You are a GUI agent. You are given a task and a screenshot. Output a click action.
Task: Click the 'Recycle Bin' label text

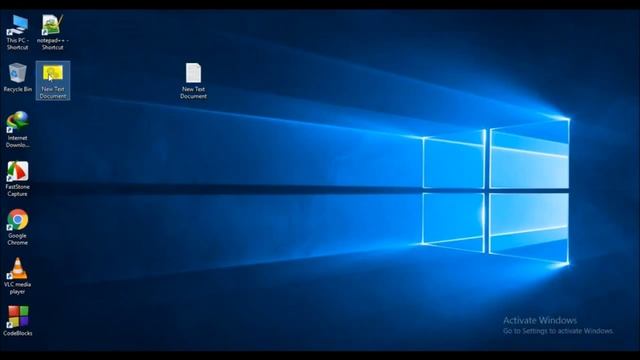point(18,89)
